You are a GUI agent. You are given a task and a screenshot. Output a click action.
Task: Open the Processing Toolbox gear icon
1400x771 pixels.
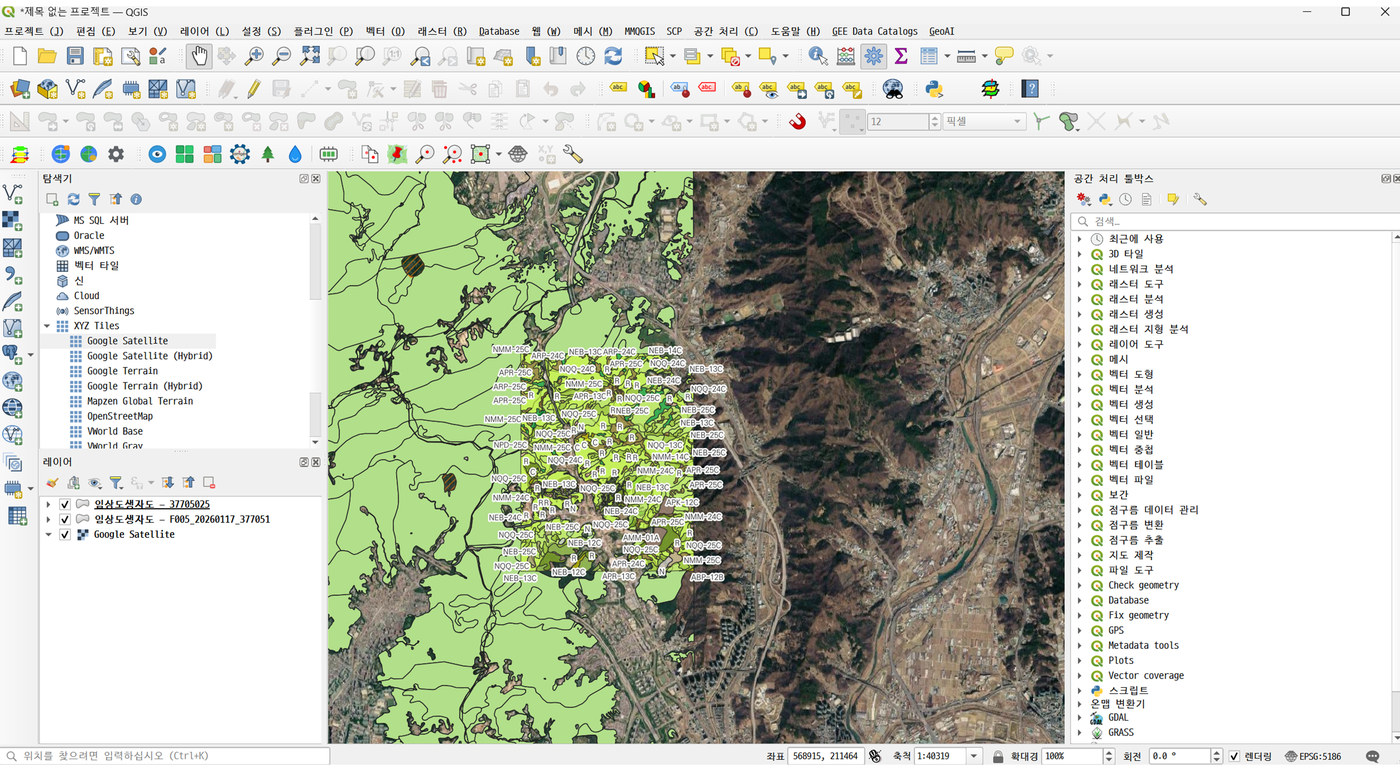click(x=874, y=56)
